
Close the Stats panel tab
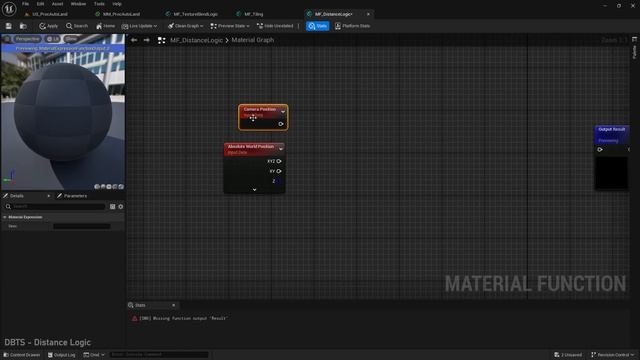coord(173,305)
